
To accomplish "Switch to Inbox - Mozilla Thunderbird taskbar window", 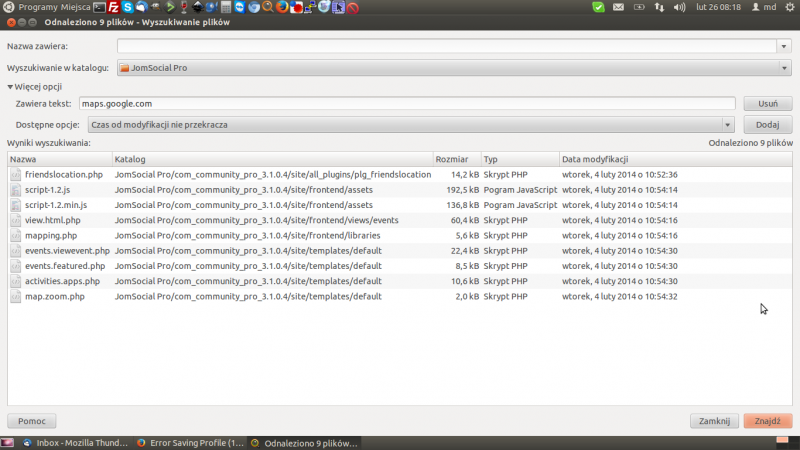I will [75, 443].
